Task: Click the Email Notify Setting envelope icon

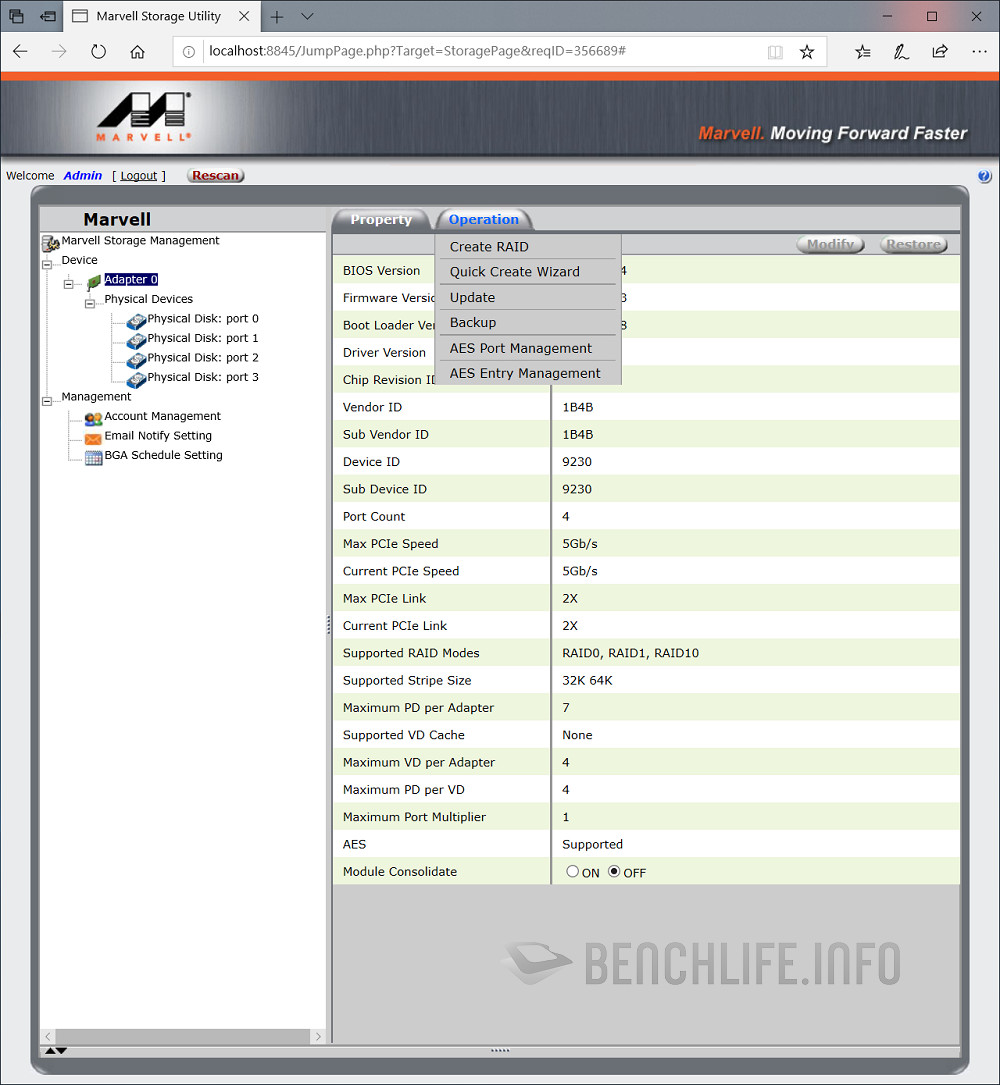Action: coord(93,438)
